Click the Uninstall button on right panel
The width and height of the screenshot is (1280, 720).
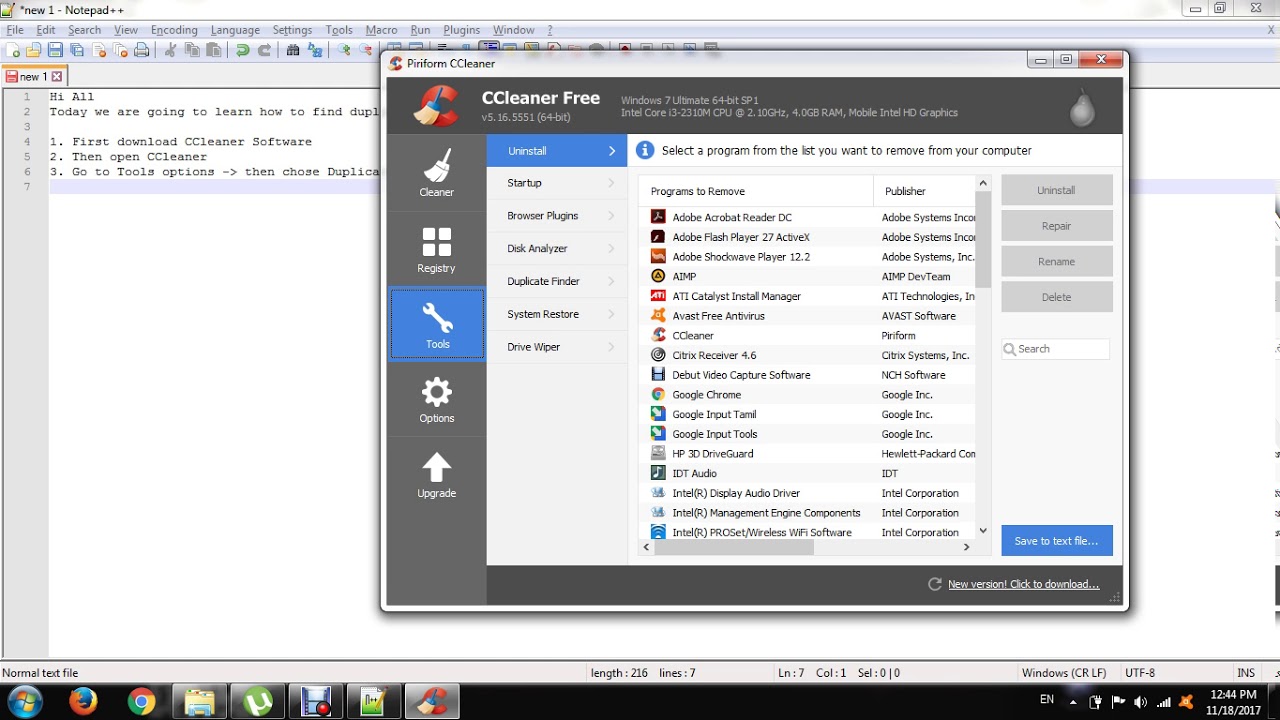[x=1056, y=190]
